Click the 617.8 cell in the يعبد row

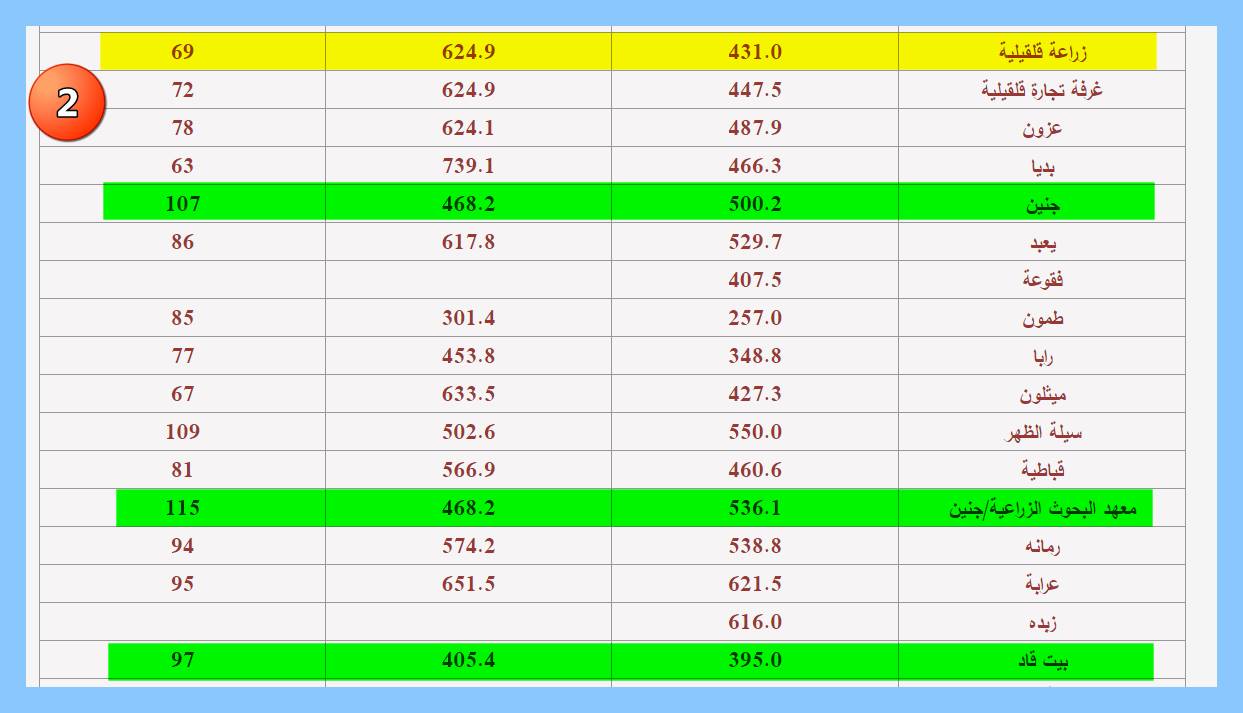coord(468,242)
